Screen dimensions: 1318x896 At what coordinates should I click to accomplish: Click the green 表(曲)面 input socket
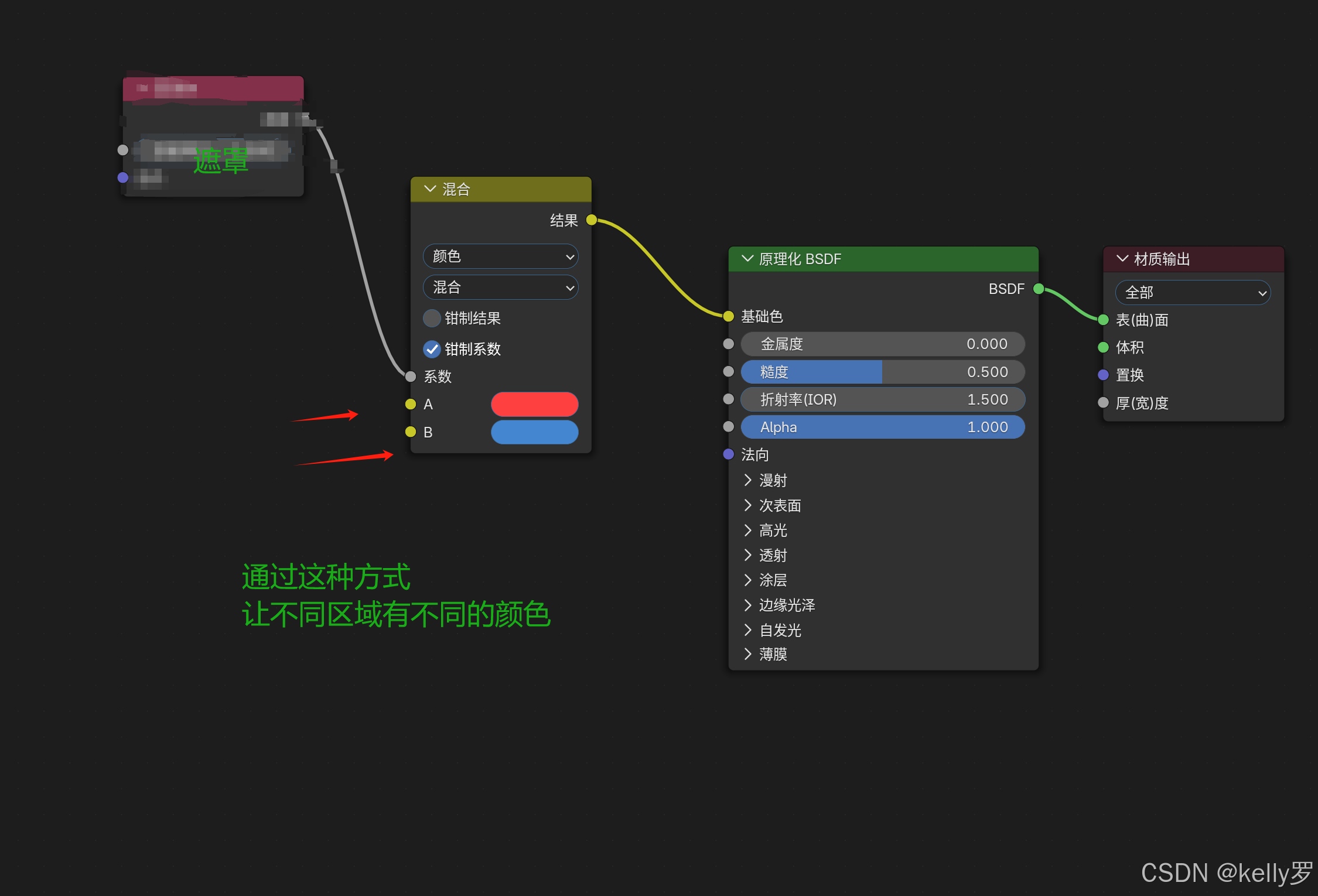pyautogui.click(x=1104, y=320)
